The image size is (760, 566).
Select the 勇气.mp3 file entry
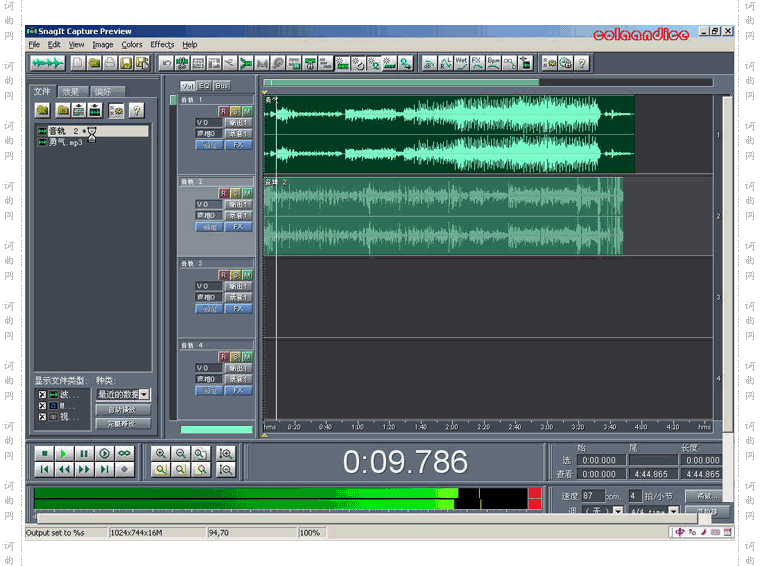point(65,142)
